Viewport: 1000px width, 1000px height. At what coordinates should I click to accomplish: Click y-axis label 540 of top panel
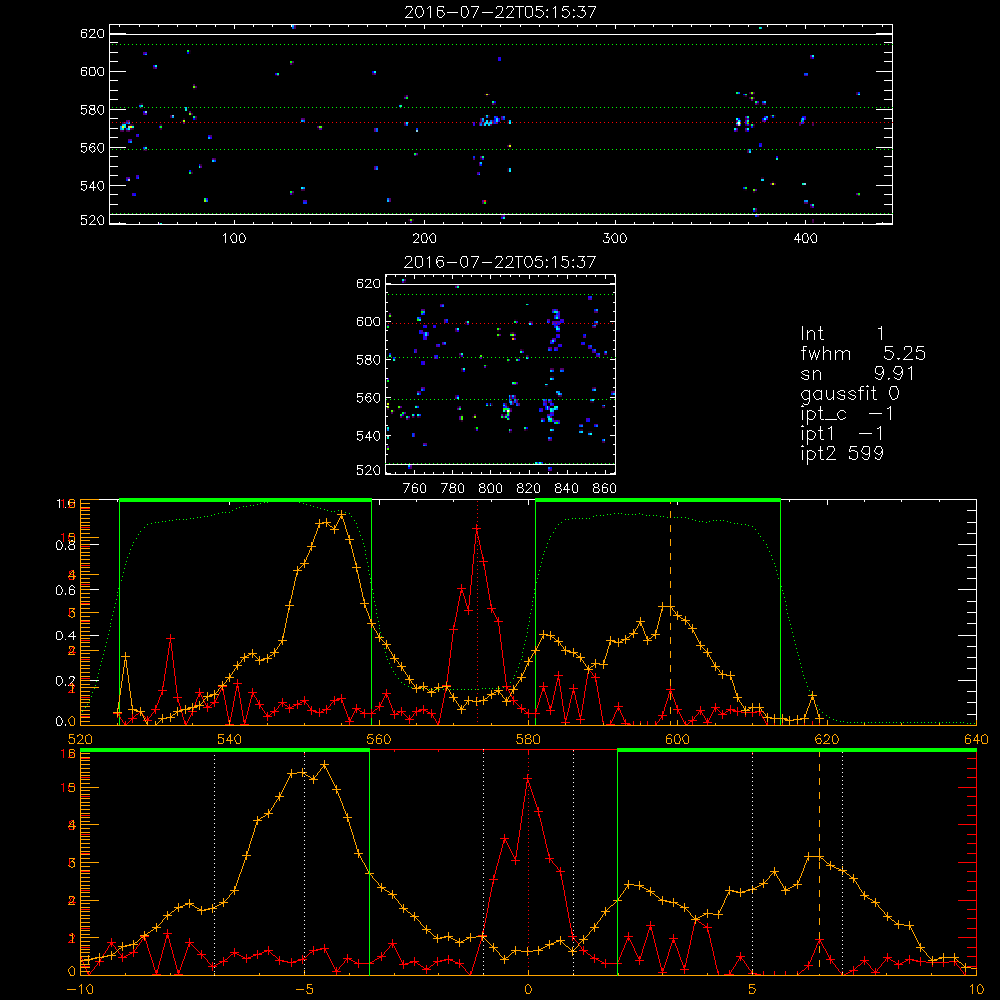pyautogui.click(x=92, y=186)
